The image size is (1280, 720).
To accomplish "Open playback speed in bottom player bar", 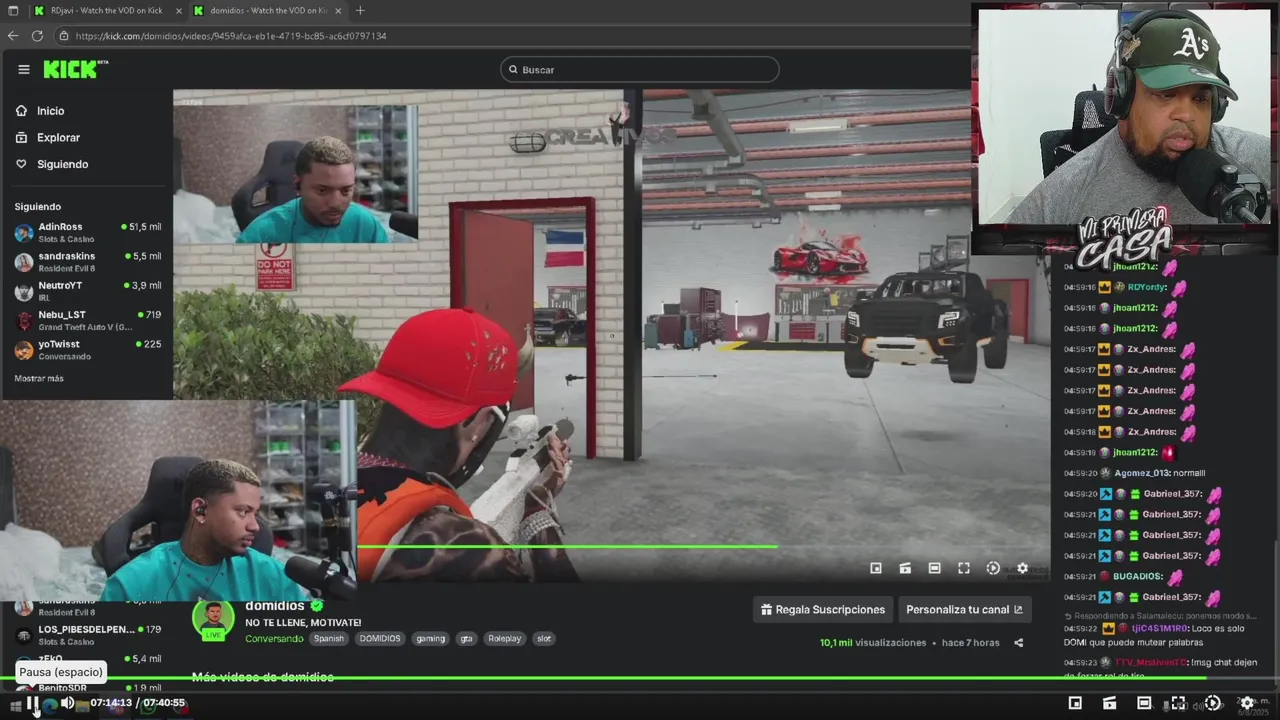I will point(1212,703).
